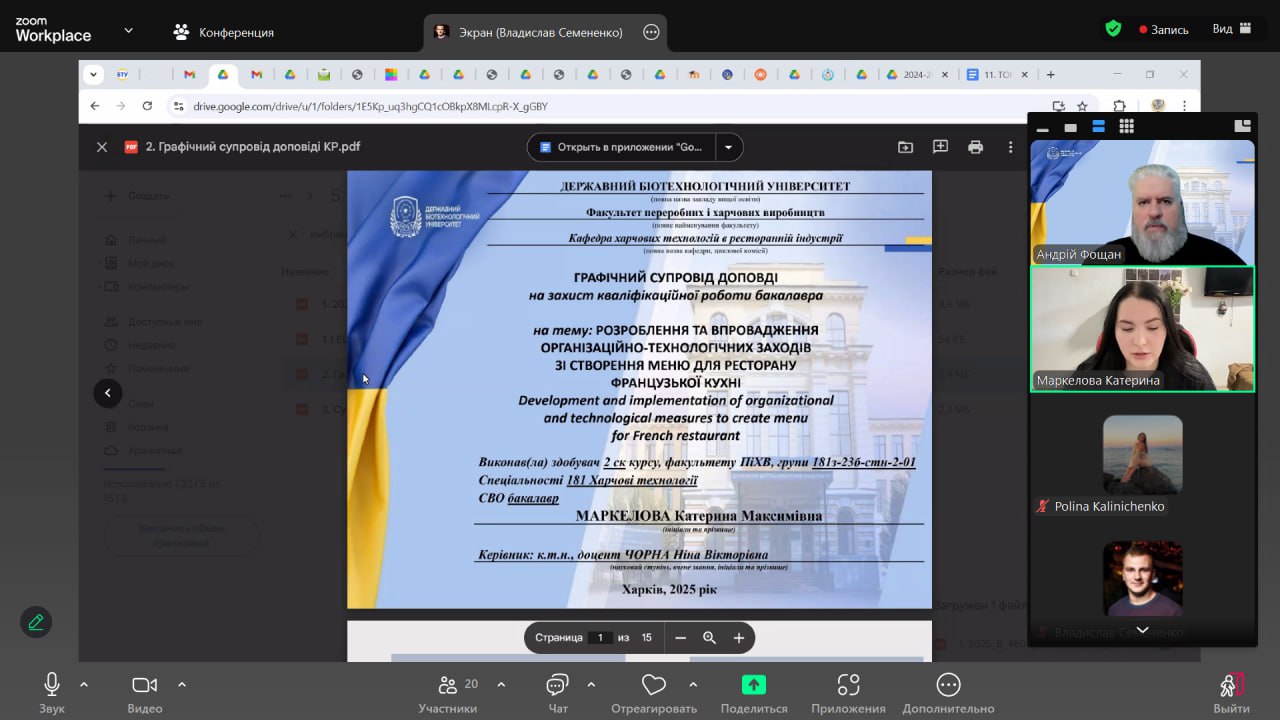This screenshot has height=720, width=1280.
Task: Expand reactions options arrow beside Отреагировать
Action: pyautogui.click(x=693, y=685)
